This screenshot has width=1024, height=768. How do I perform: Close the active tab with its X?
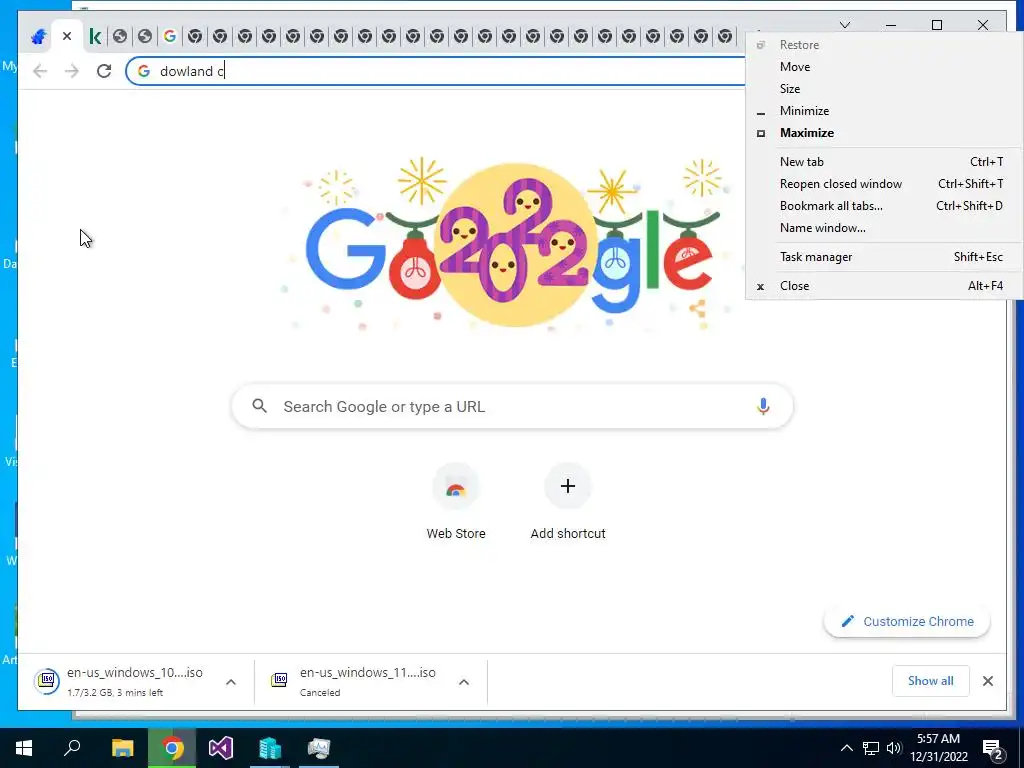(67, 36)
